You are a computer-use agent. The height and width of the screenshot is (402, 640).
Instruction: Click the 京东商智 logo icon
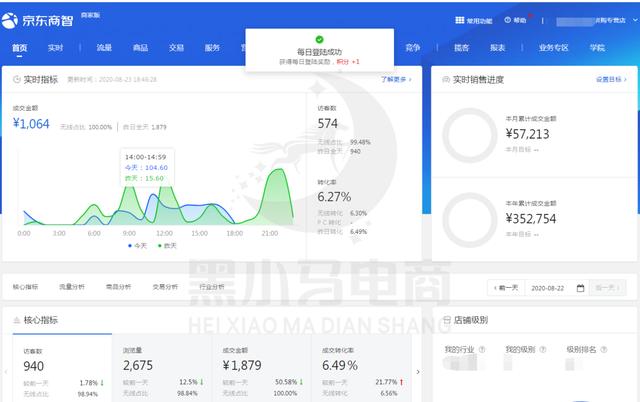pyautogui.click(x=10, y=20)
